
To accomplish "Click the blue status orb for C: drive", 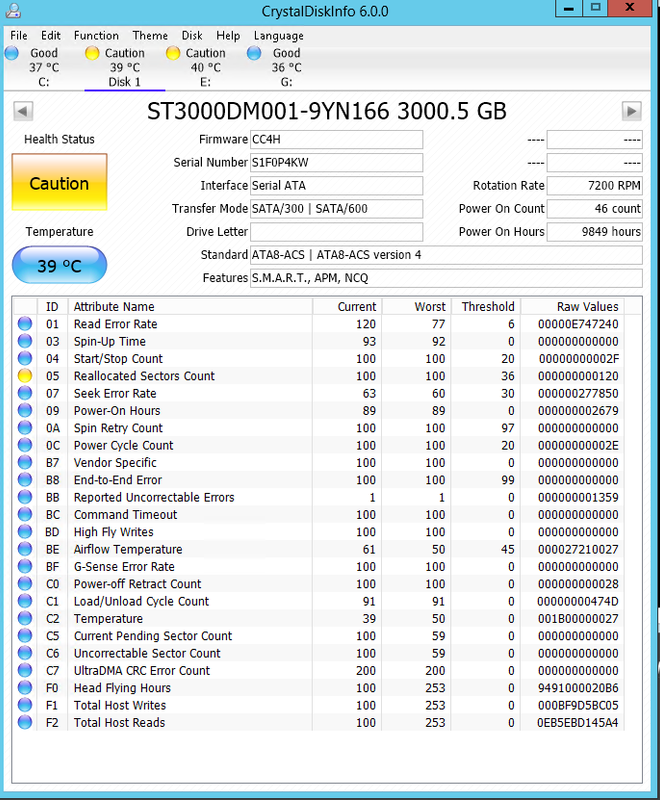I will 12,53.
